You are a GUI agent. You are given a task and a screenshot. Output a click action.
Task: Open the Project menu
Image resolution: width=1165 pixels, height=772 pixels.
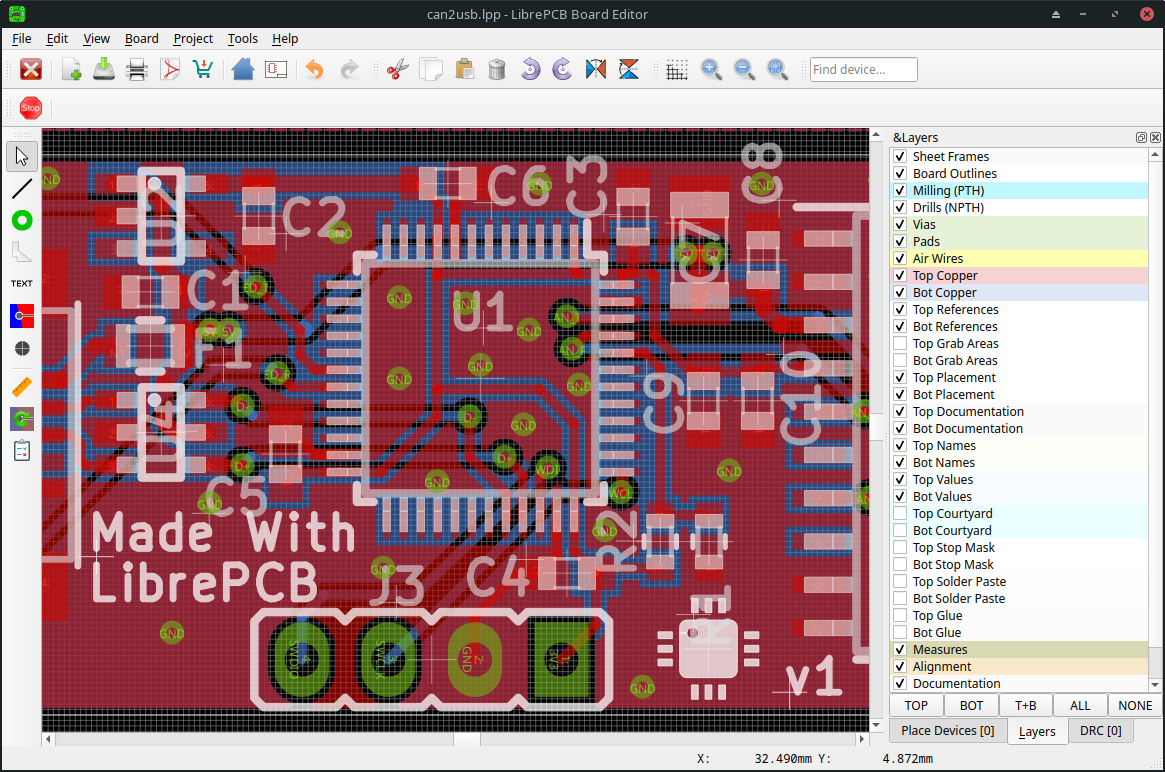click(x=193, y=39)
